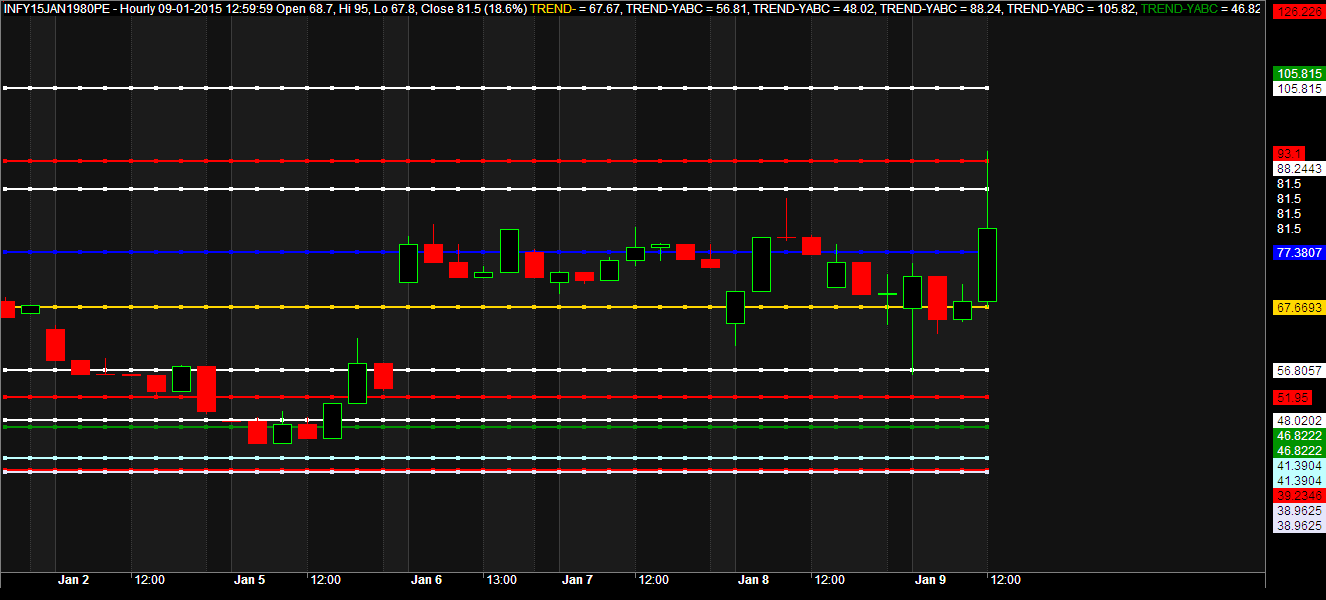The width and height of the screenshot is (1326, 600).
Task: Click the Jan 5 date label
Action: tap(249, 580)
